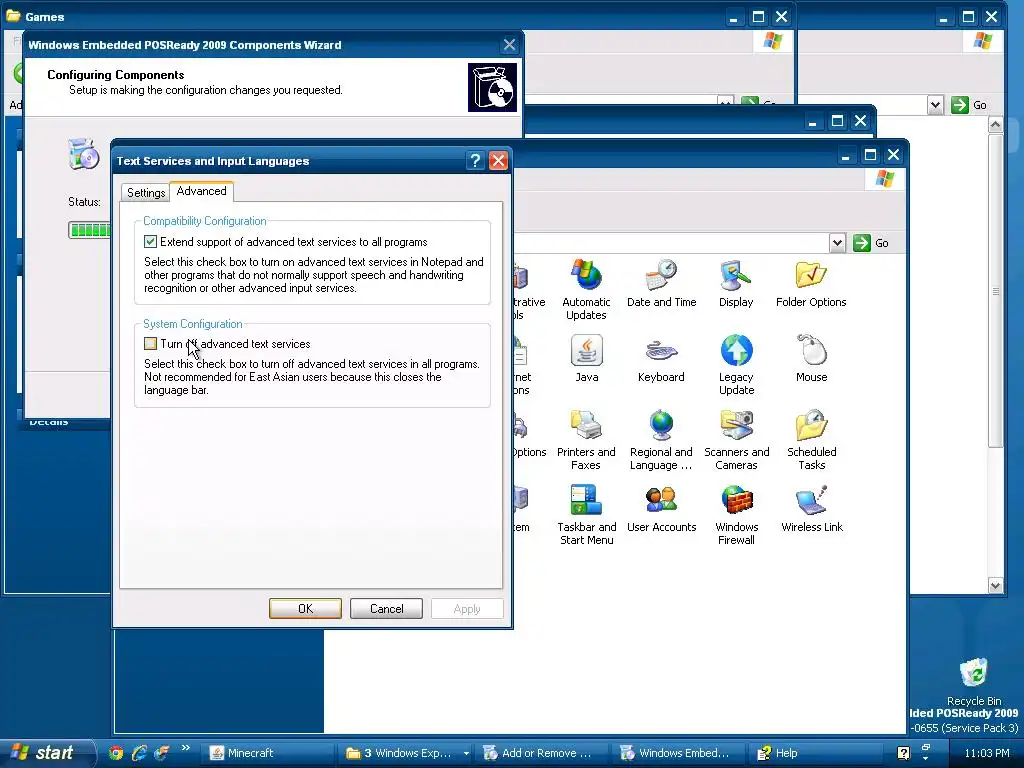
Task: Click the 11:03 PM taskbar clock
Action: pyautogui.click(x=986, y=753)
